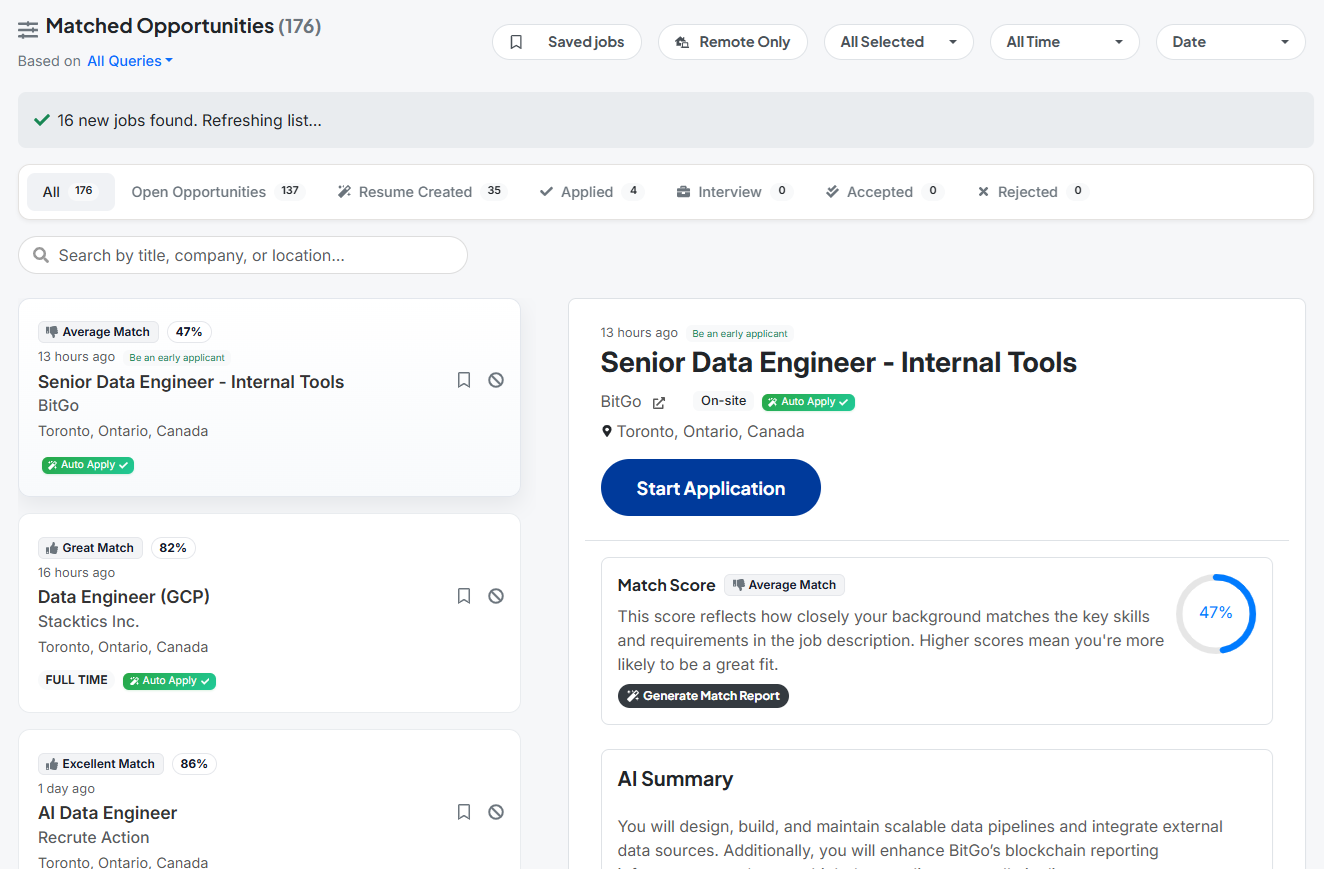Toggle the Saved jobs filter

click(x=567, y=42)
